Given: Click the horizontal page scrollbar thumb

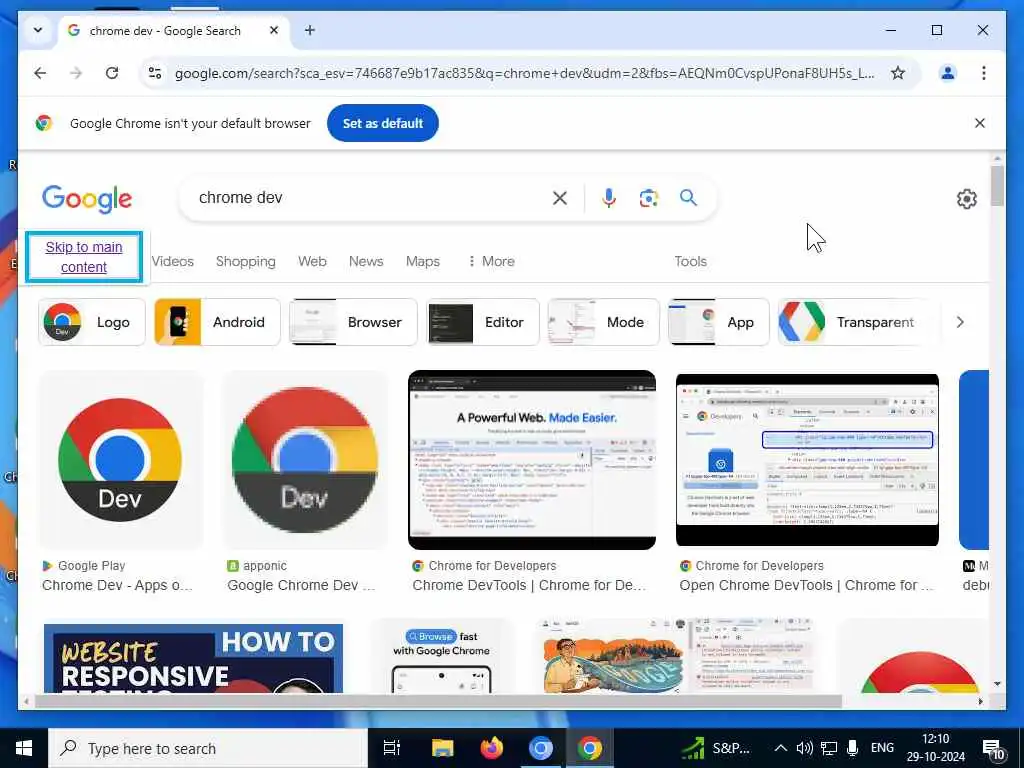Looking at the screenshot, I should pyautogui.click(x=438, y=701).
